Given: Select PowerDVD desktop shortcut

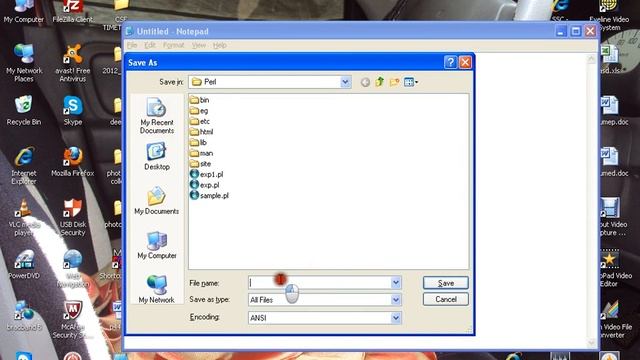Looking at the screenshot, I should (24, 264).
